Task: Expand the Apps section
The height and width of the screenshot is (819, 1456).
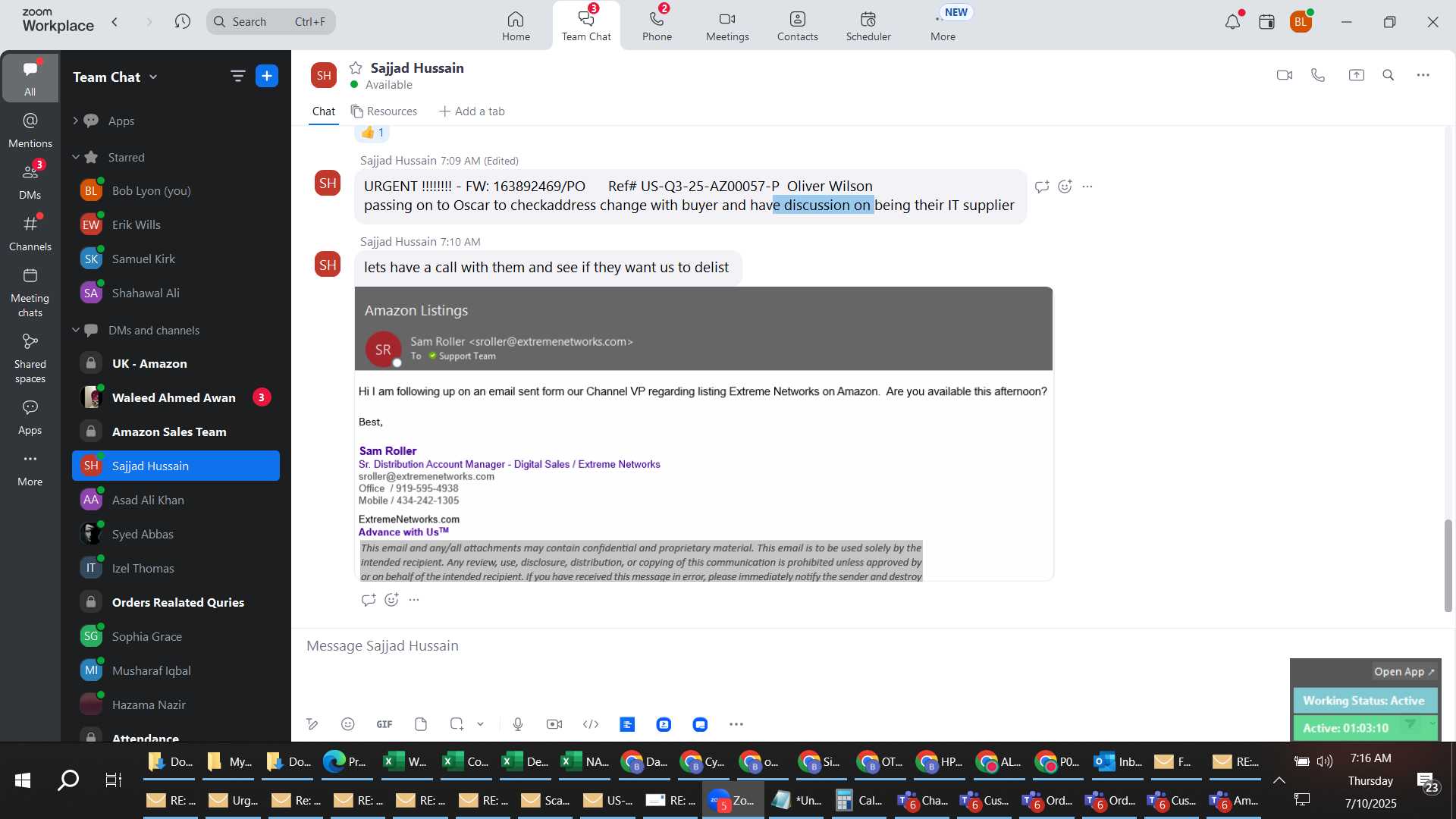Action: tap(75, 121)
